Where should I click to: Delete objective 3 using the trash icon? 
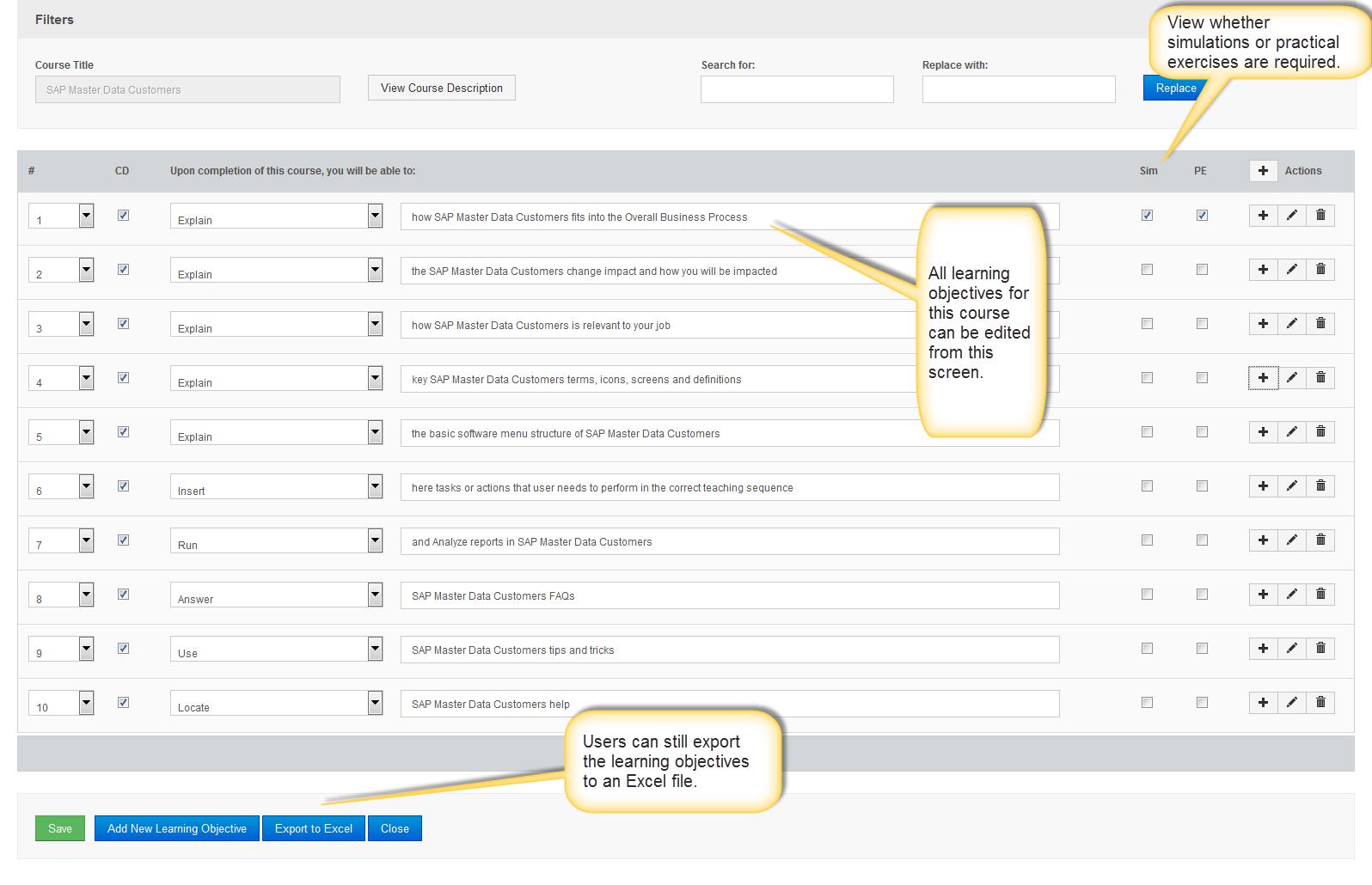pyautogui.click(x=1320, y=324)
